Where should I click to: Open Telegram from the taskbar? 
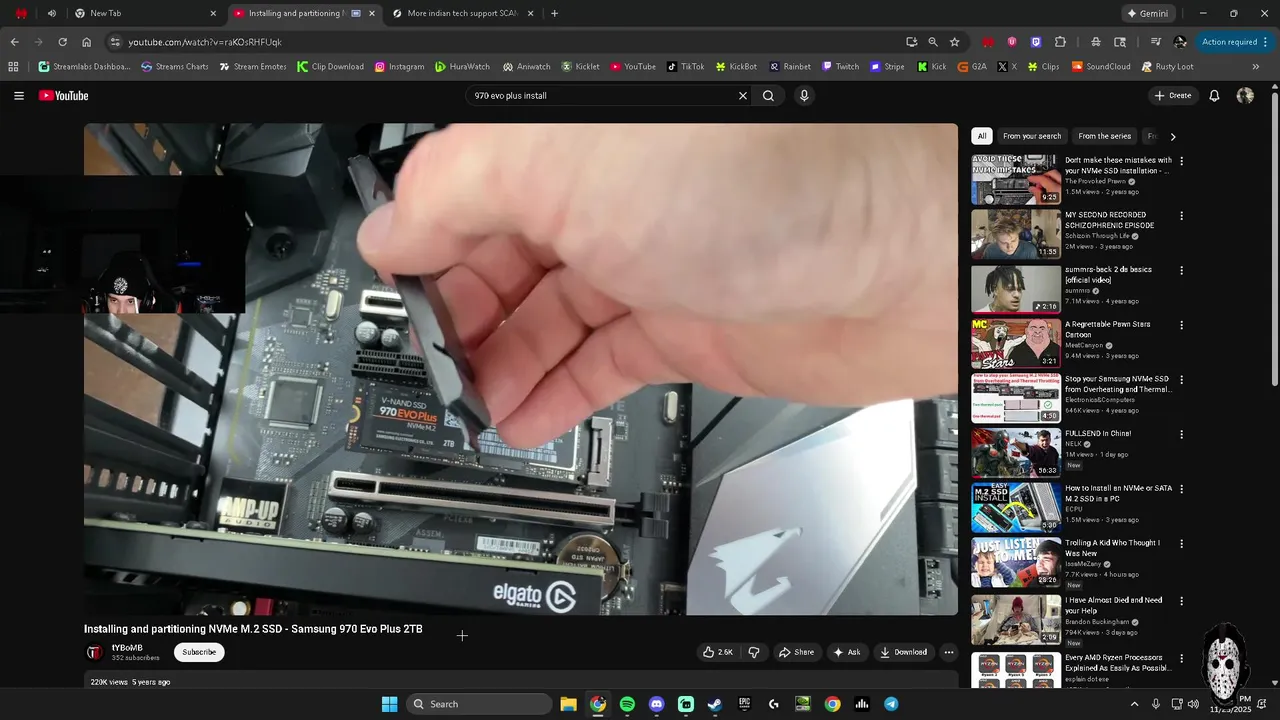(x=891, y=704)
